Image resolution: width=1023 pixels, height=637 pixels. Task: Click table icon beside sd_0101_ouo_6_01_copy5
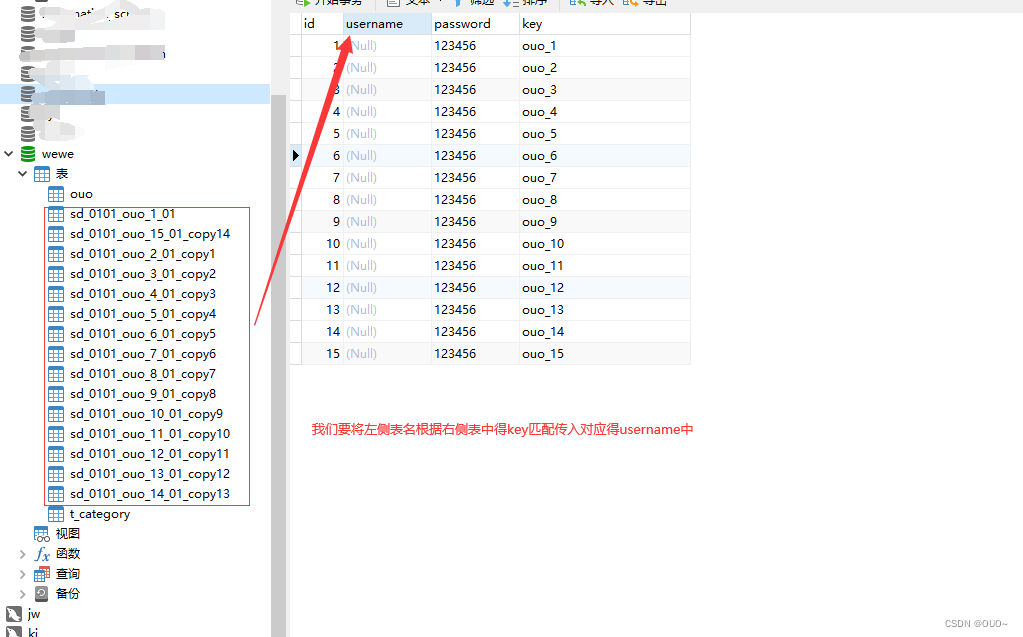point(56,334)
